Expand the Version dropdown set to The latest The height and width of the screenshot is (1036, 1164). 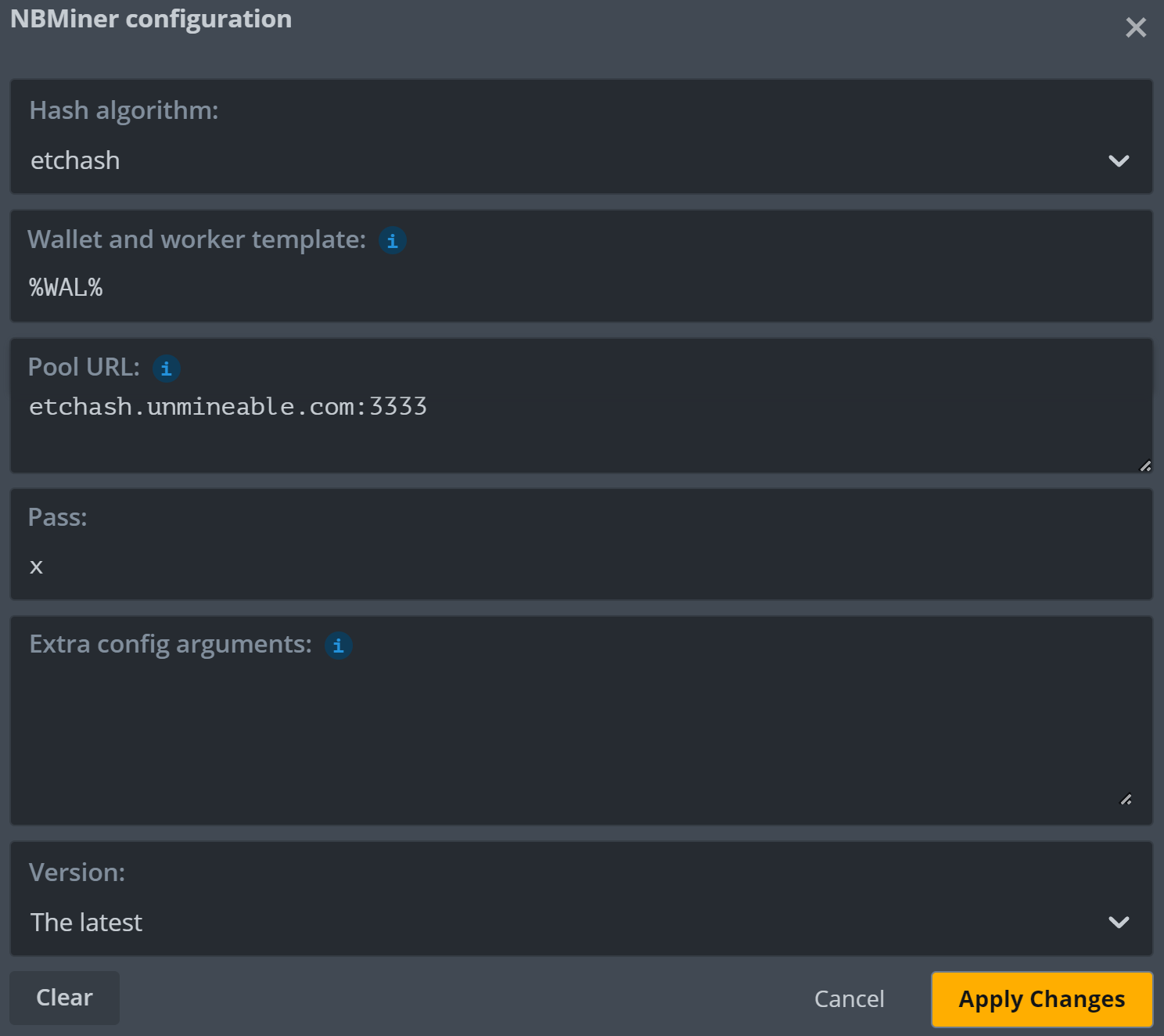tap(548, 923)
